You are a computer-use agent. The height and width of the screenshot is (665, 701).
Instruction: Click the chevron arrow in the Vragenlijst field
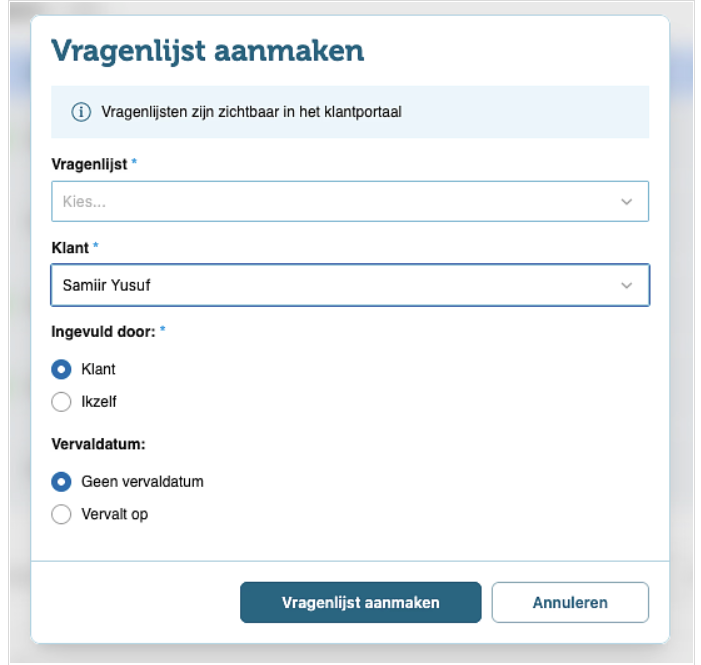(x=627, y=202)
